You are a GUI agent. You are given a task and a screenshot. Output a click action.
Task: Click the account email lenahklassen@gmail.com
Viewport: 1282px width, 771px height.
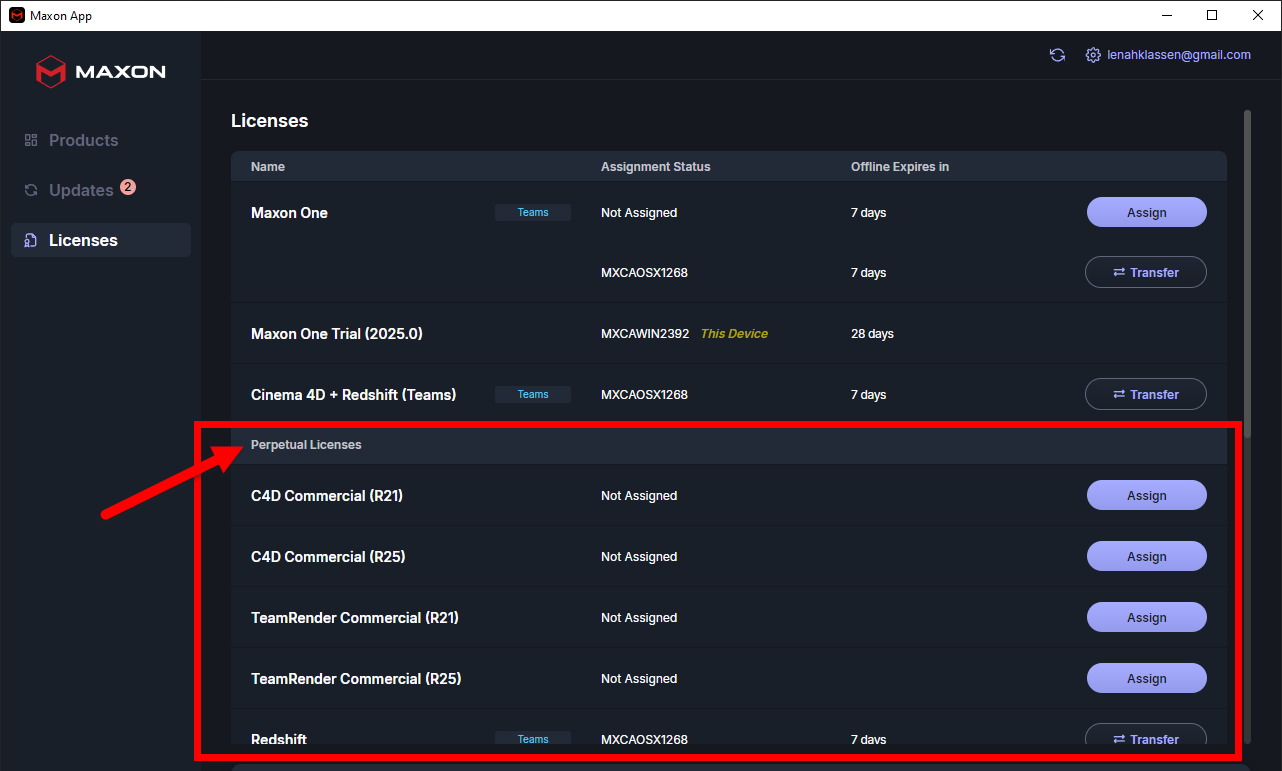tap(1179, 55)
